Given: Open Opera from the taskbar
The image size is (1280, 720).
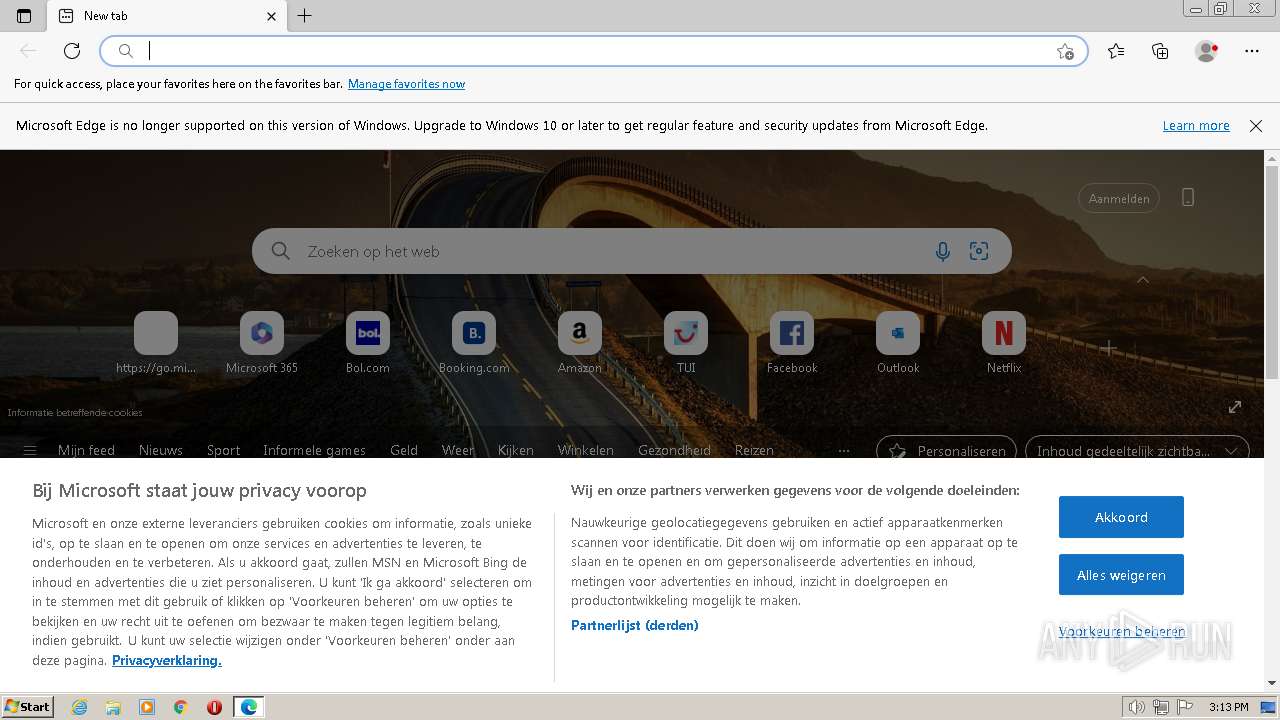Looking at the screenshot, I should 214,707.
